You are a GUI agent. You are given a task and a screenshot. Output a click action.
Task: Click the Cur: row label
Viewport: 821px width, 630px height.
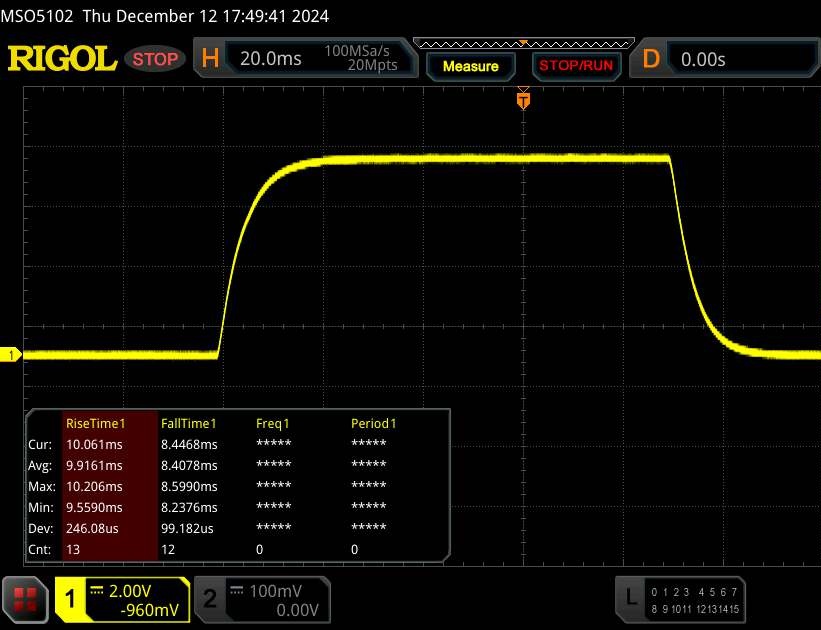(40, 444)
